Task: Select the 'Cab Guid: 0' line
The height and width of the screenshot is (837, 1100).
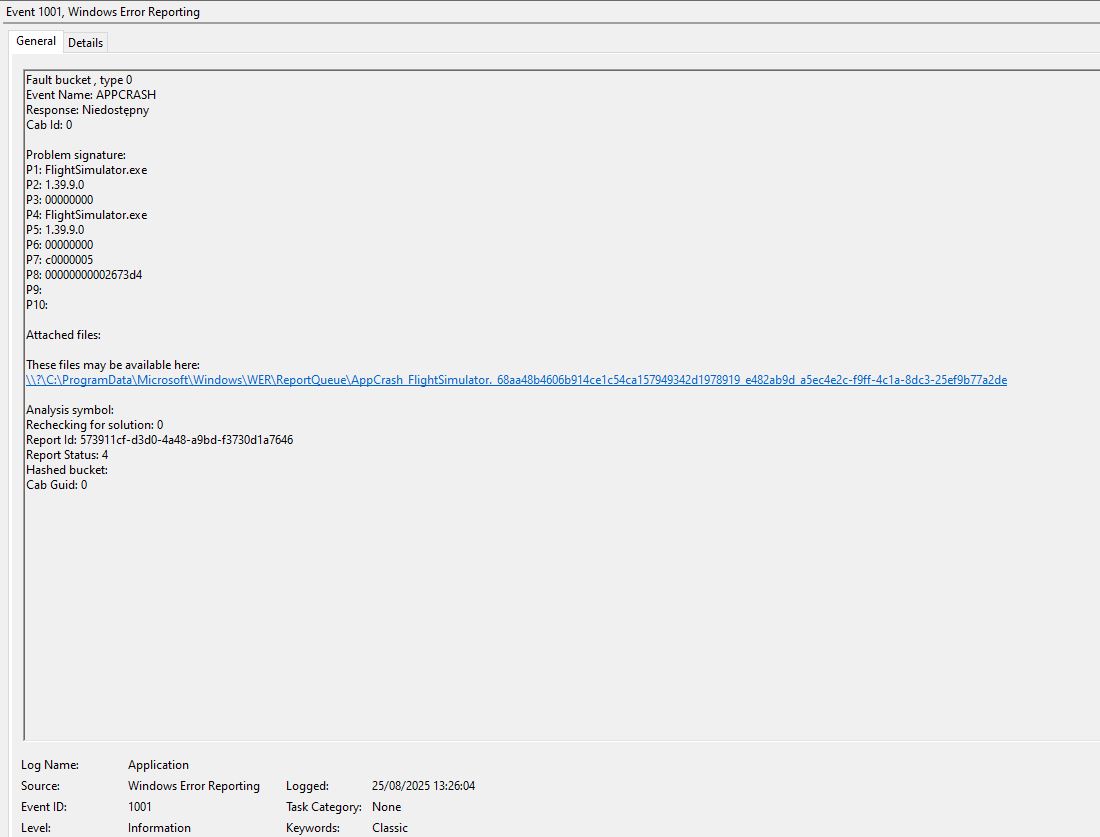Action: tap(57, 486)
